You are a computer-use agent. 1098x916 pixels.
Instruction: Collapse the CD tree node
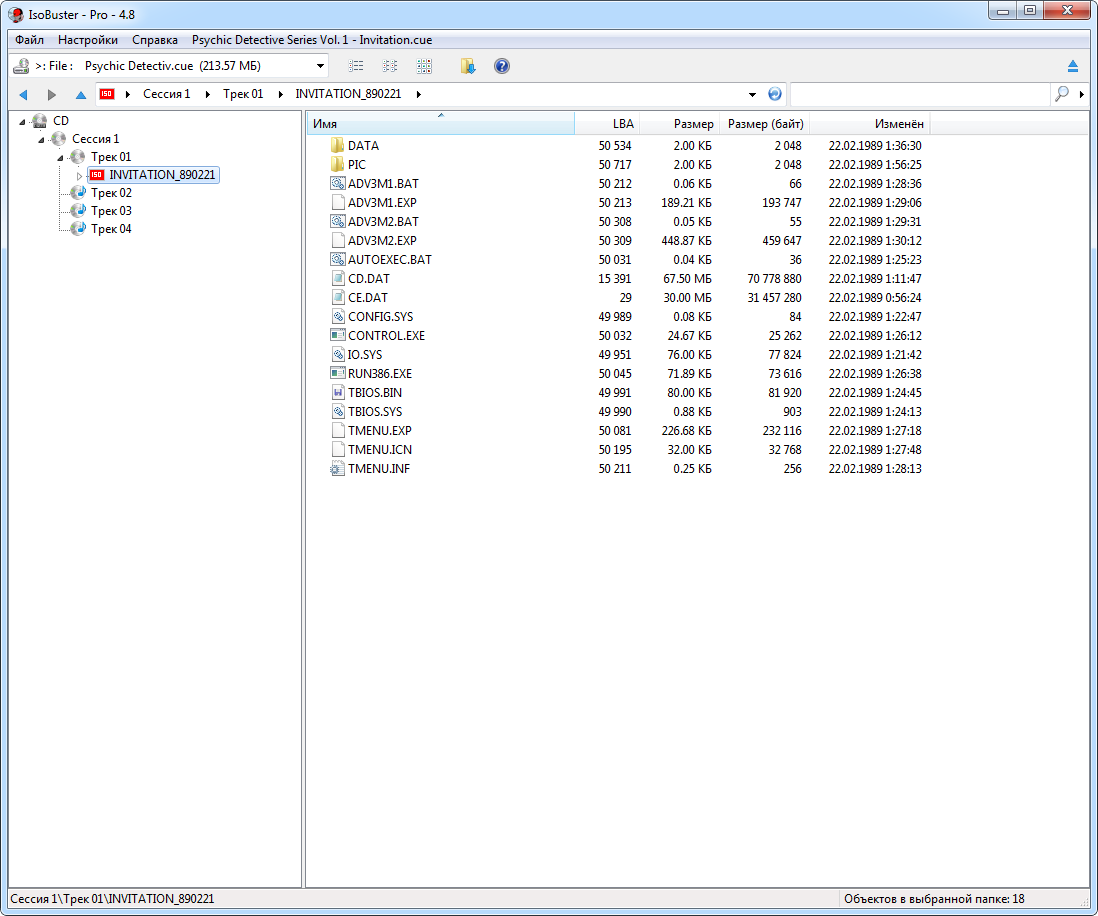click(22, 121)
